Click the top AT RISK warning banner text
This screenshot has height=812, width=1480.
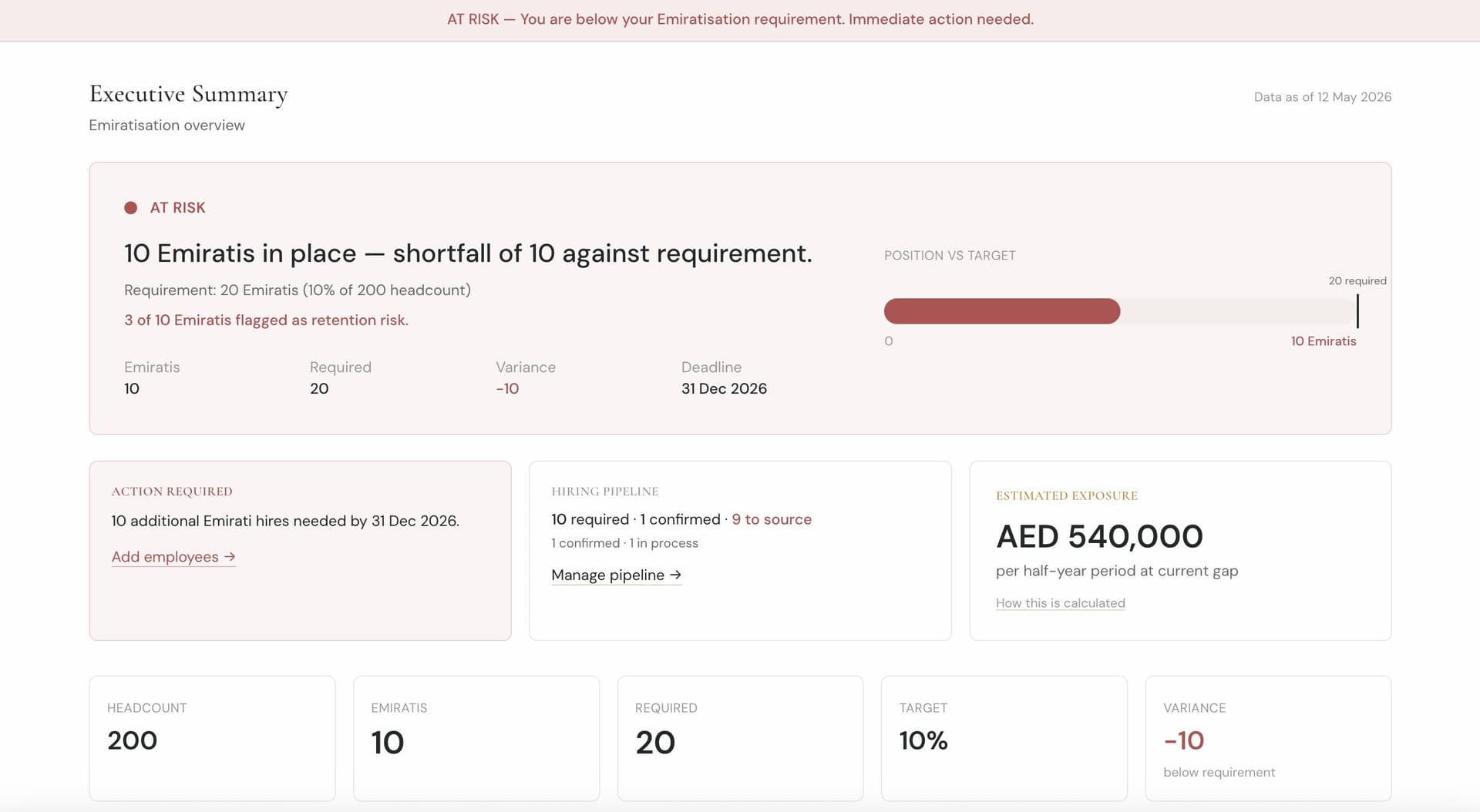[x=740, y=19]
